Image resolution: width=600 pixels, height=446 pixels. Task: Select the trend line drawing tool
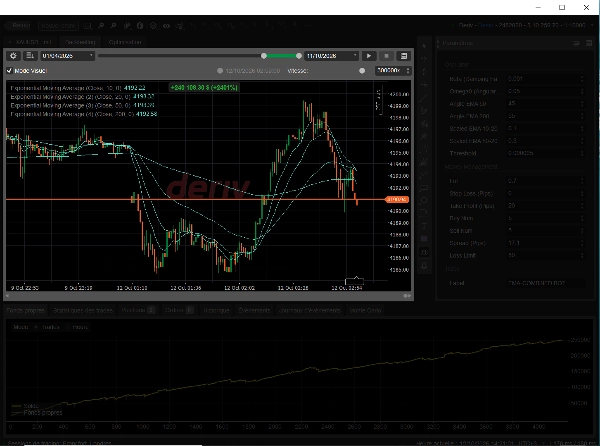tap(424, 98)
